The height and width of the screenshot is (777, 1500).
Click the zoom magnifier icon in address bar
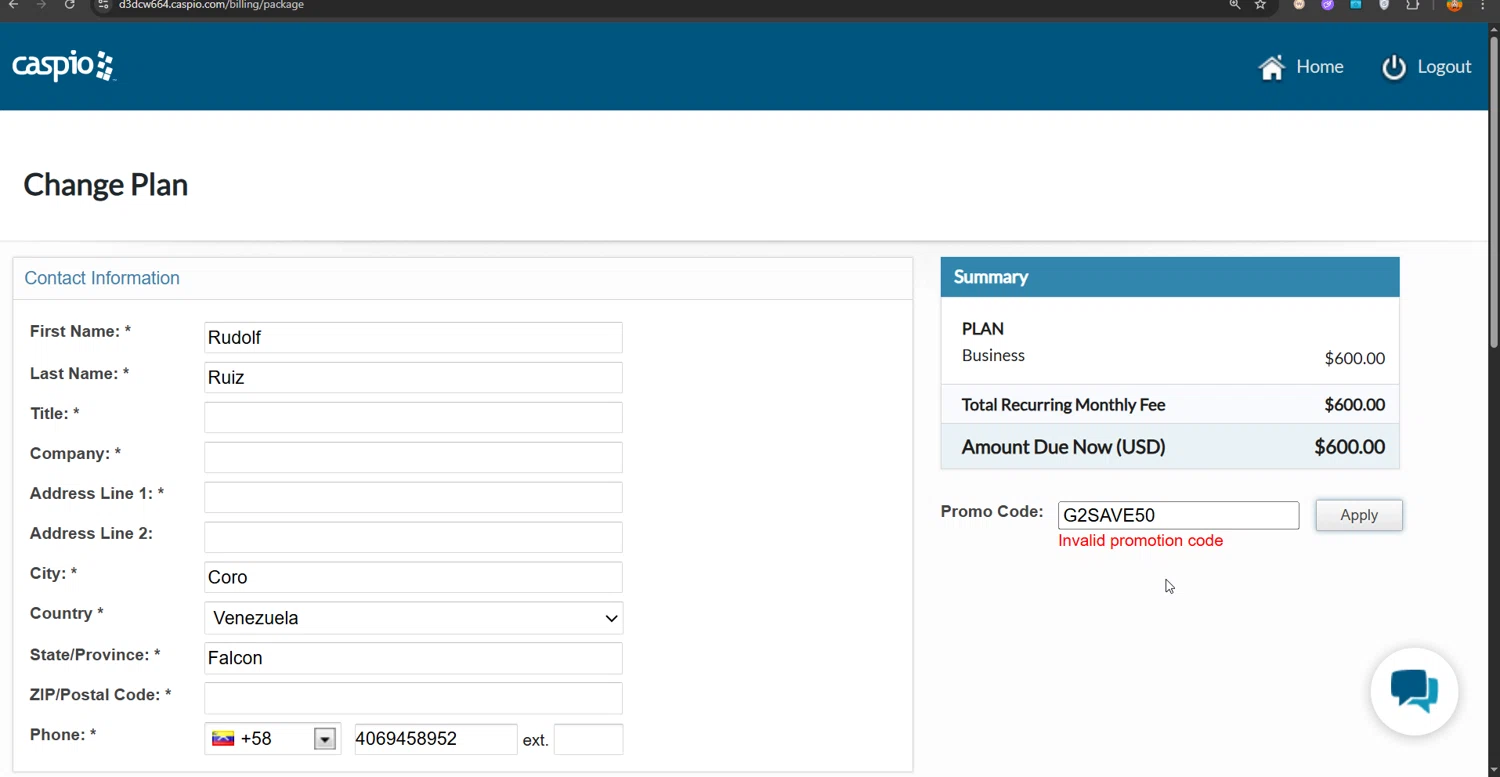point(1235,5)
